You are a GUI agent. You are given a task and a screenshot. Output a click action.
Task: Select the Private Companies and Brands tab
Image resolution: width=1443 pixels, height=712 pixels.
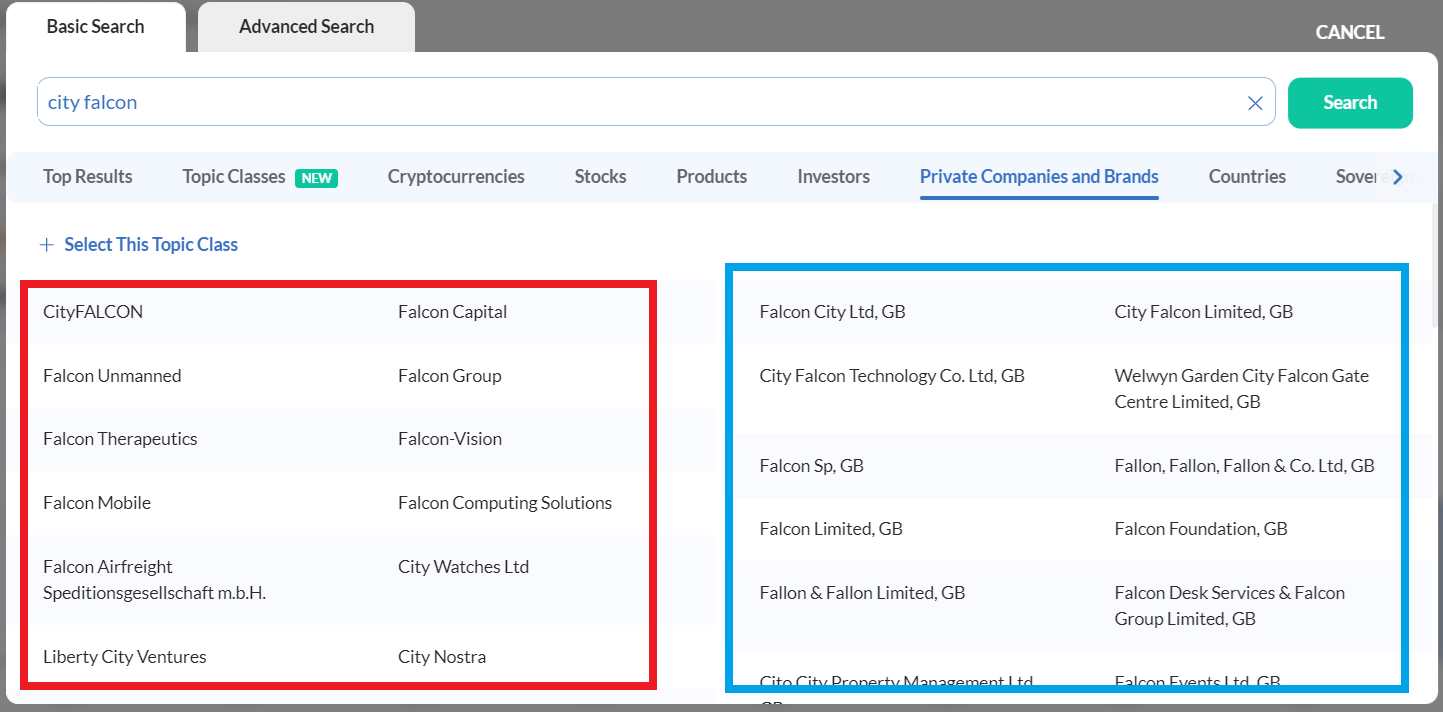[1039, 177]
